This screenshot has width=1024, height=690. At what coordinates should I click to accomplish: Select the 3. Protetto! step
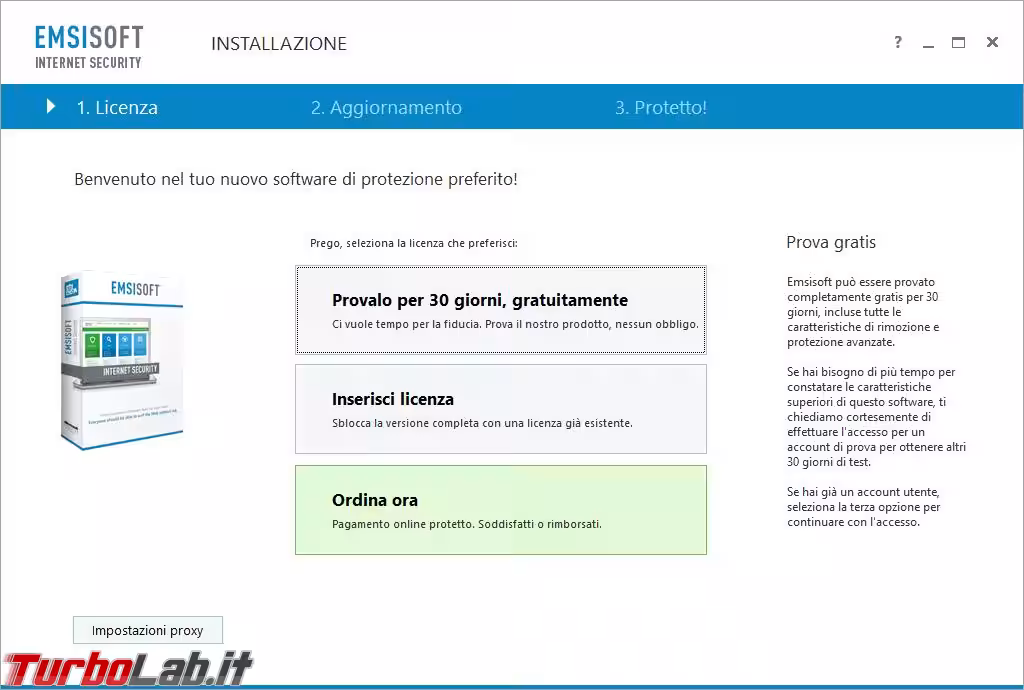point(661,107)
